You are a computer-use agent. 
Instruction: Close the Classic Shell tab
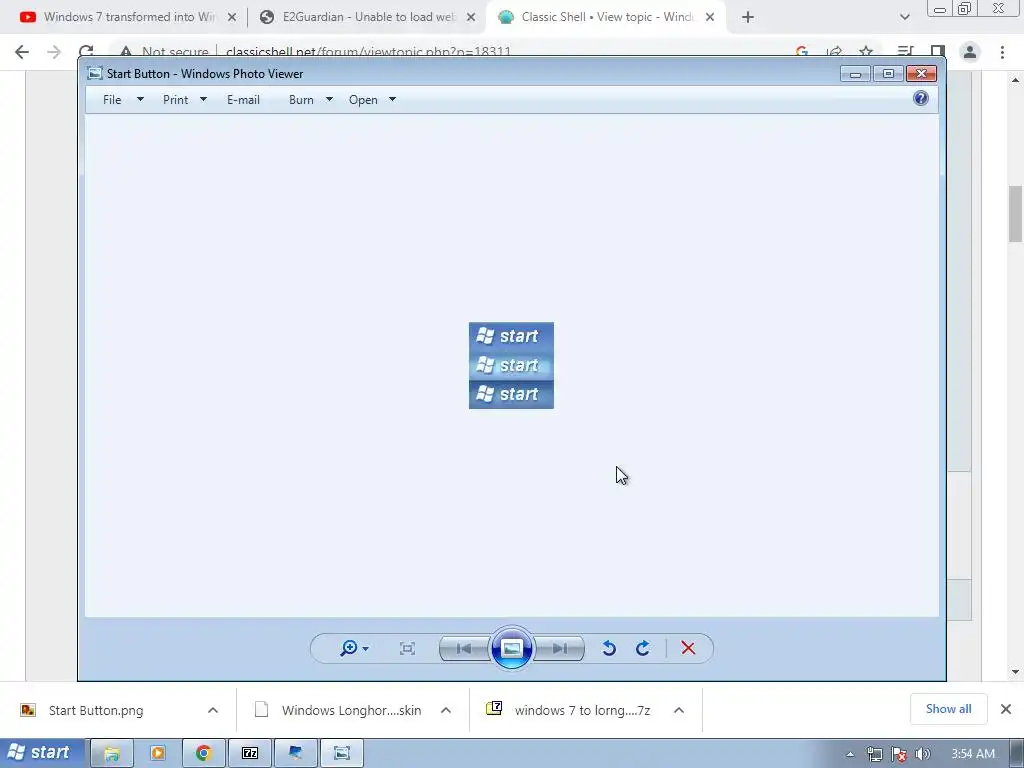click(710, 17)
